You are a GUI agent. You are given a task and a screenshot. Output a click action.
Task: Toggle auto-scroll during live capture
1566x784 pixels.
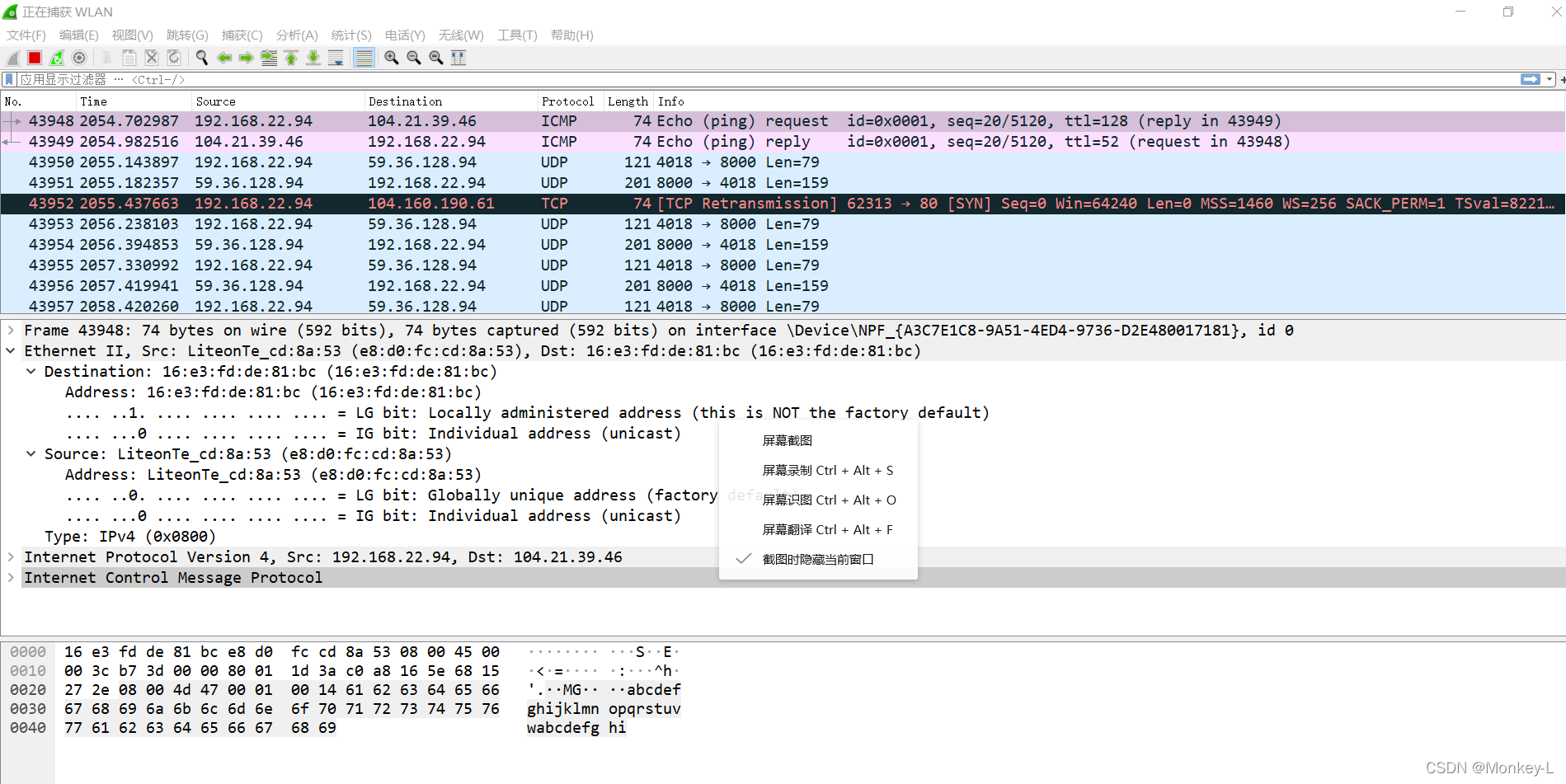[x=336, y=58]
